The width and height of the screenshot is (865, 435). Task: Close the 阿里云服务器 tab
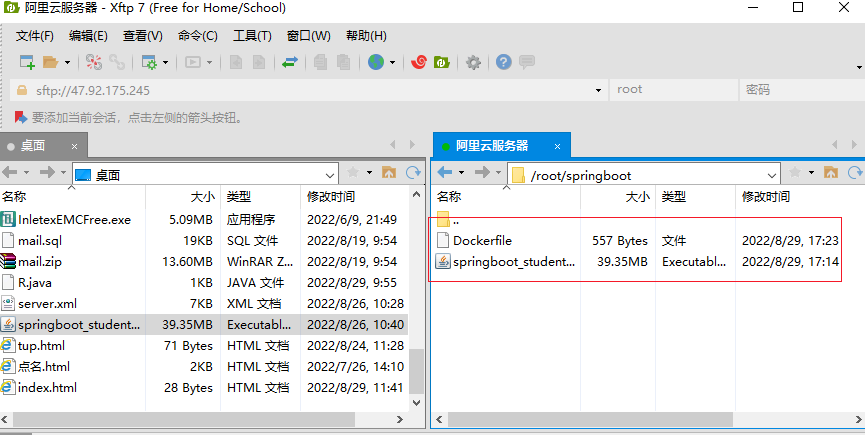tap(558, 147)
